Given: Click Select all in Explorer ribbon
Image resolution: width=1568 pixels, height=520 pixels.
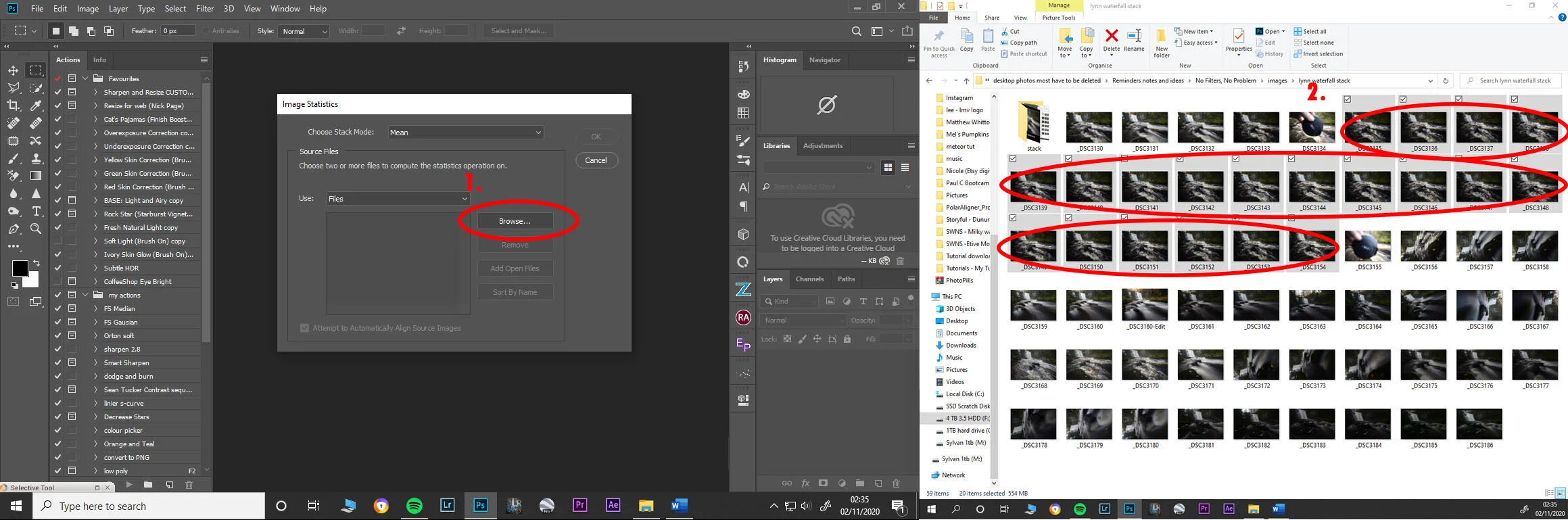Looking at the screenshot, I should pos(1310,31).
